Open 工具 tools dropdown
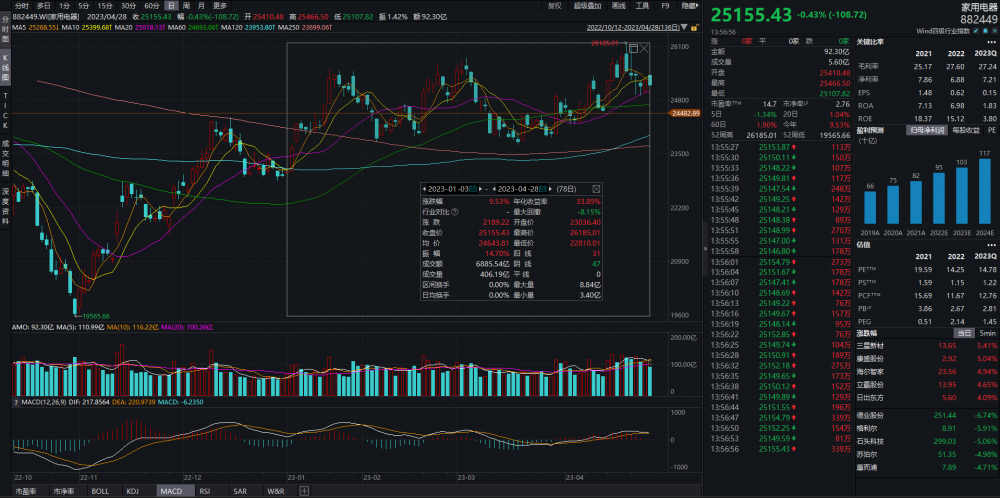The image size is (1000, 498). [642, 5]
